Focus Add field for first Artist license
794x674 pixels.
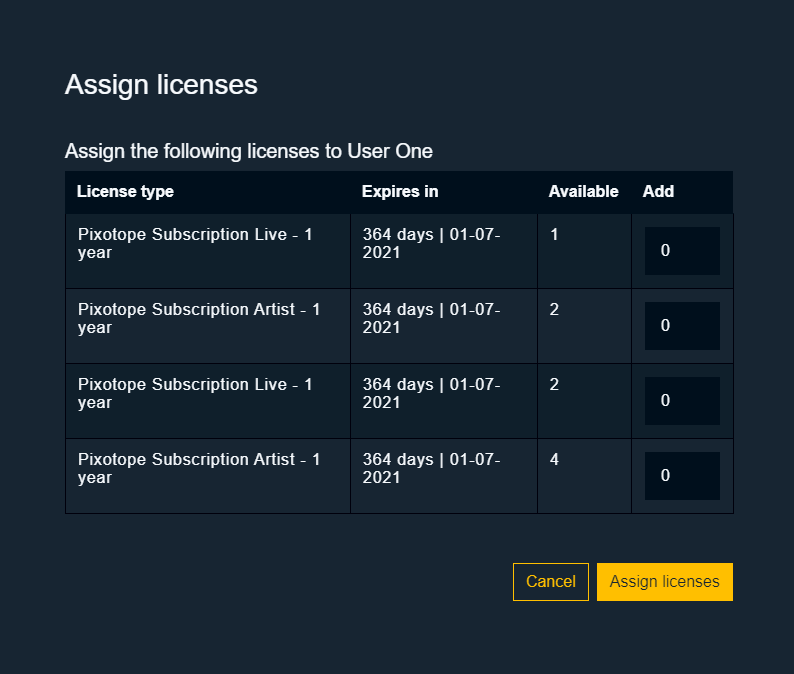pyautogui.click(x=682, y=326)
